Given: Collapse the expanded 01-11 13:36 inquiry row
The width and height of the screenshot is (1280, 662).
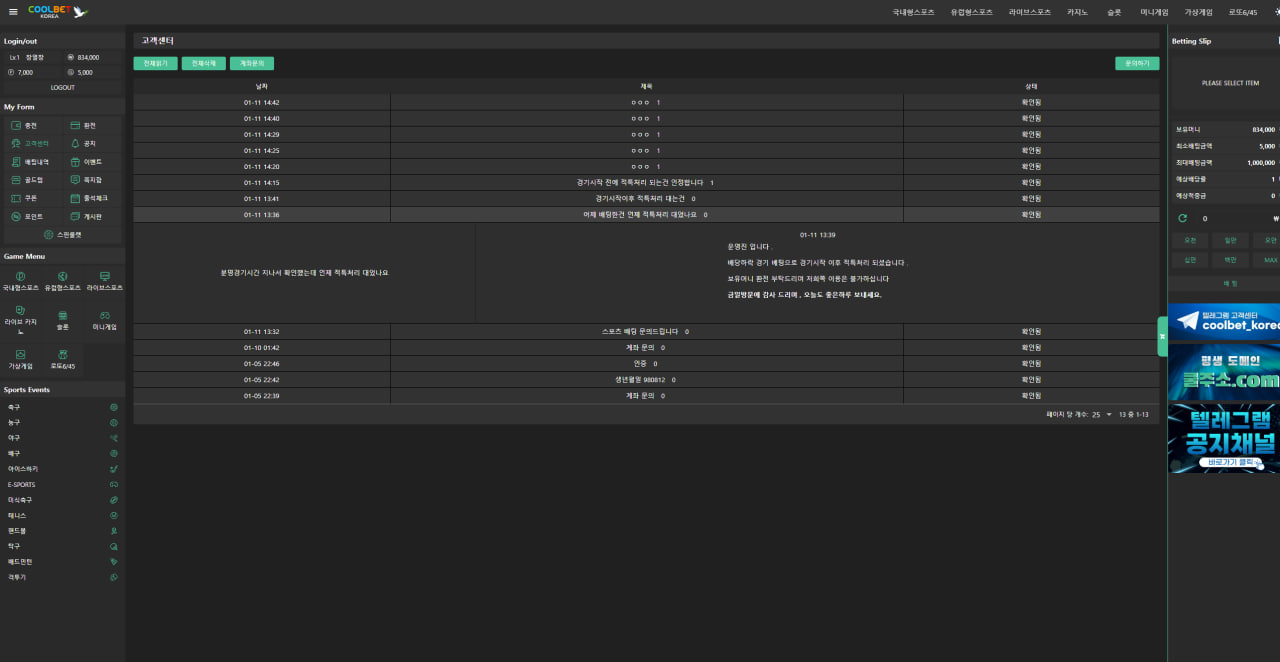Looking at the screenshot, I should (645, 215).
